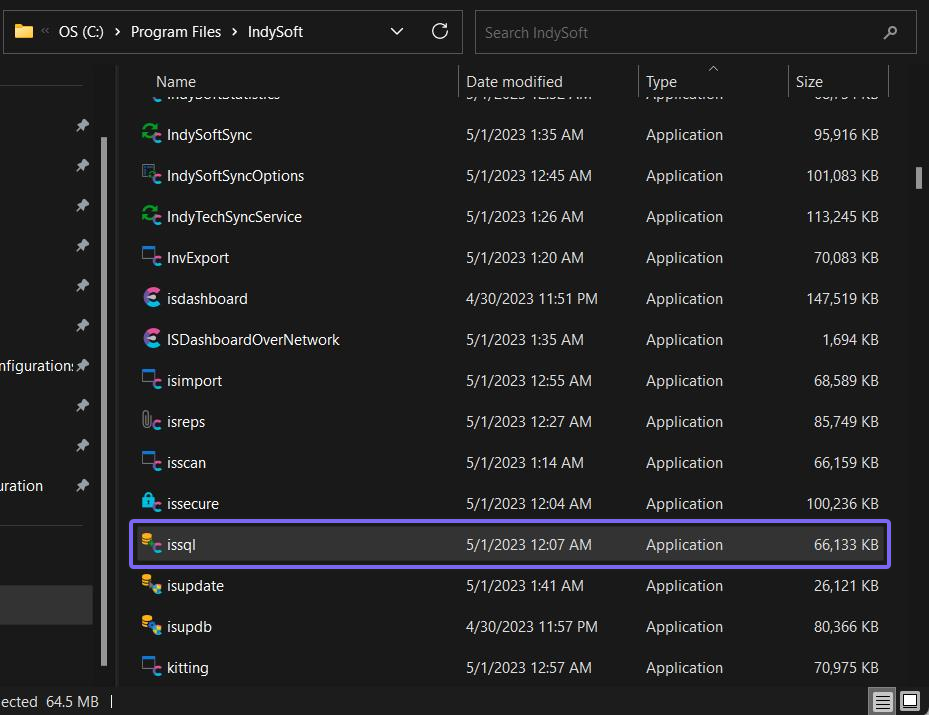Image resolution: width=929 pixels, height=715 pixels.
Task: Refresh the IndySoft folder view
Action: coord(440,32)
